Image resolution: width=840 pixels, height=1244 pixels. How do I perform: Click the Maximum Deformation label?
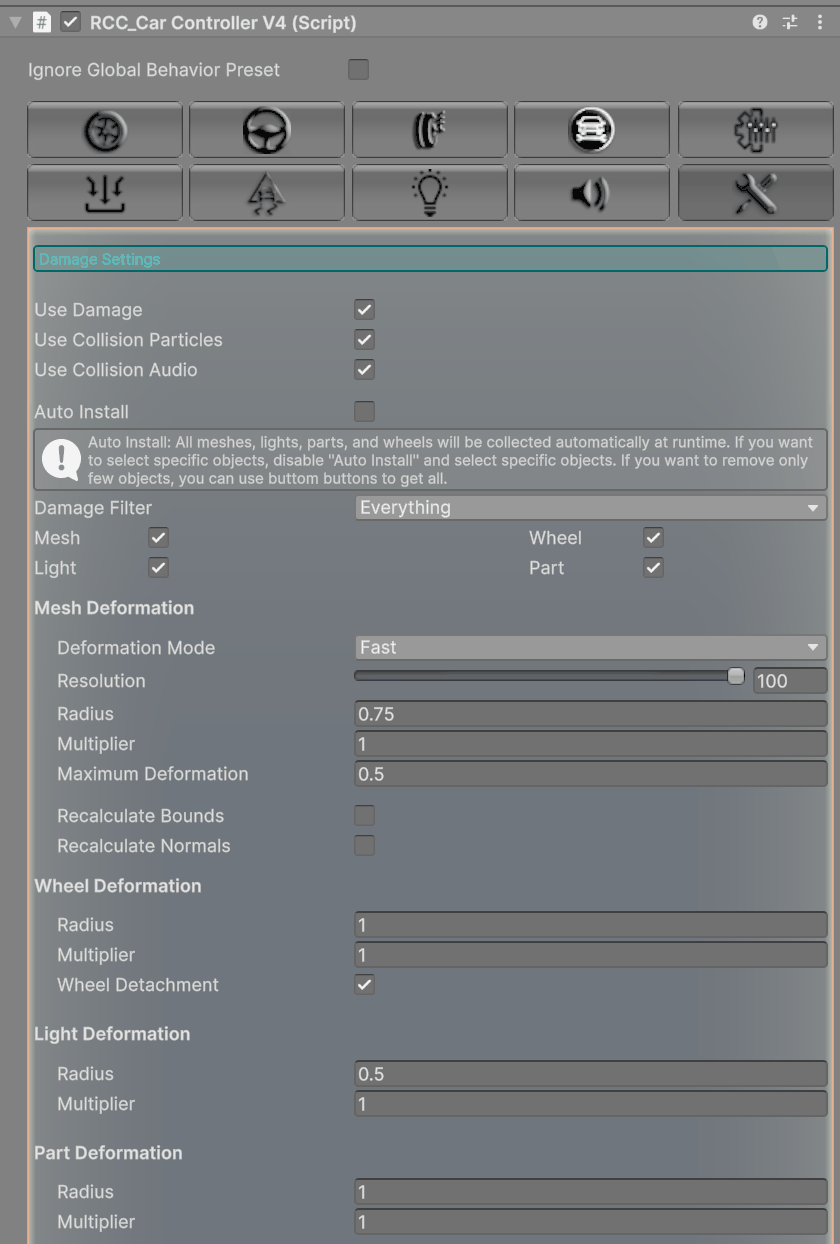[153, 774]
